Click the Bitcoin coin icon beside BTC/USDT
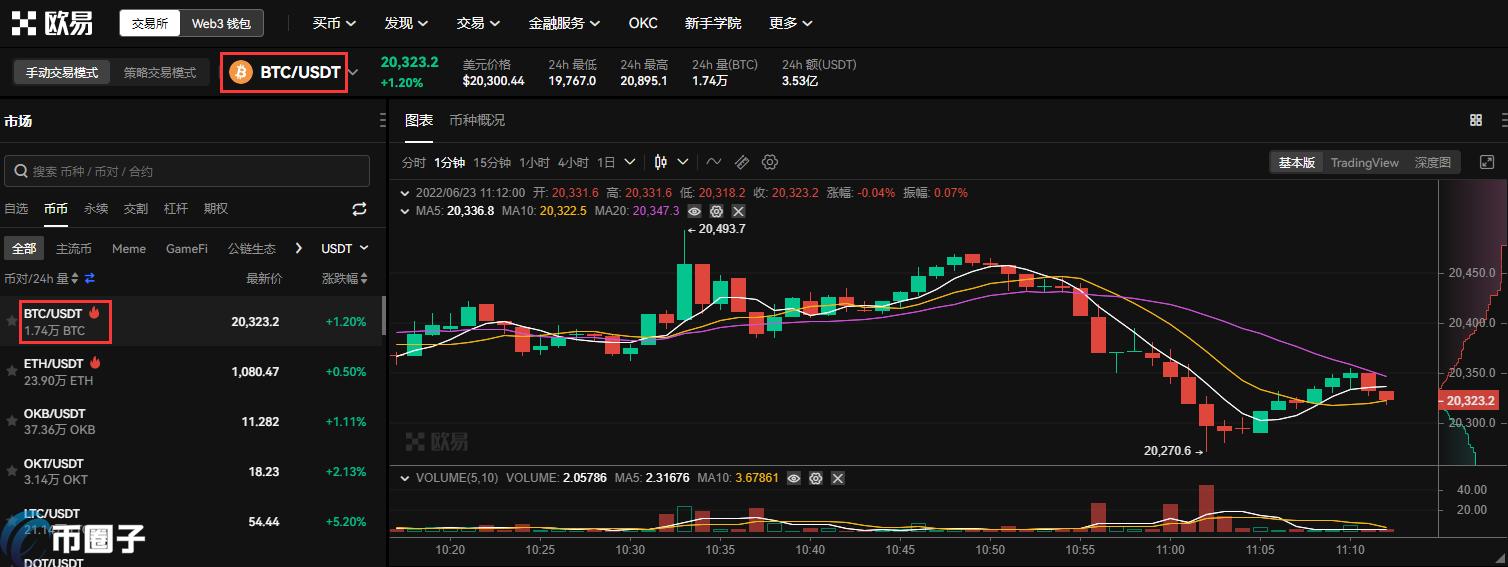Screen dimensions: 1508x567 [x=241, y=72]
